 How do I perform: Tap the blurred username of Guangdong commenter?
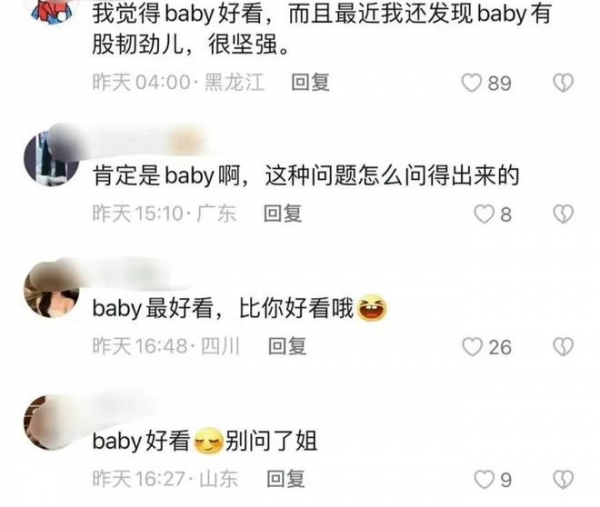pyautogui.click(x=145, y=141)
